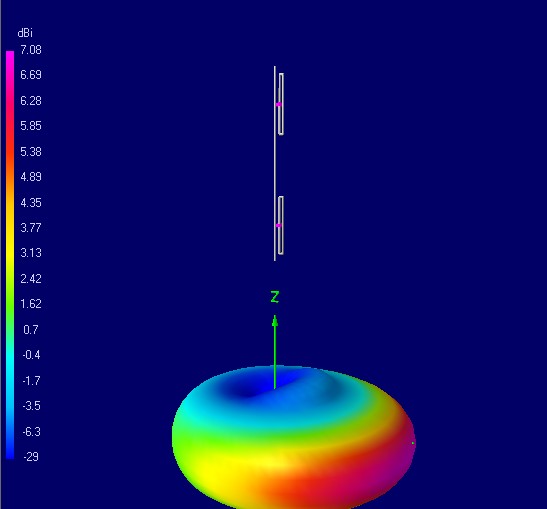Click the 5.38 scale value

click(31, 152)
